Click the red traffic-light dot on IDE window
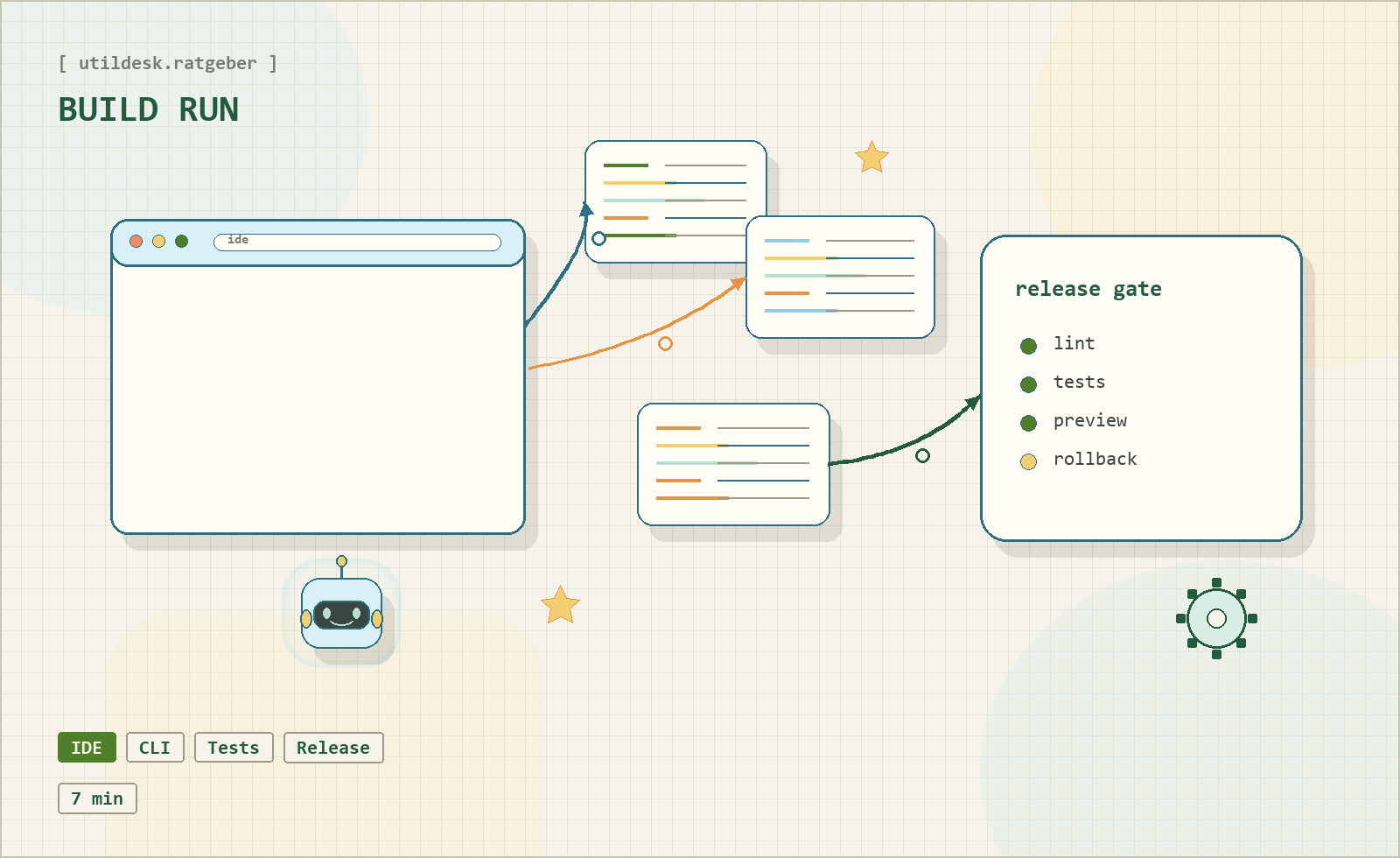 [x=136, y=241]
